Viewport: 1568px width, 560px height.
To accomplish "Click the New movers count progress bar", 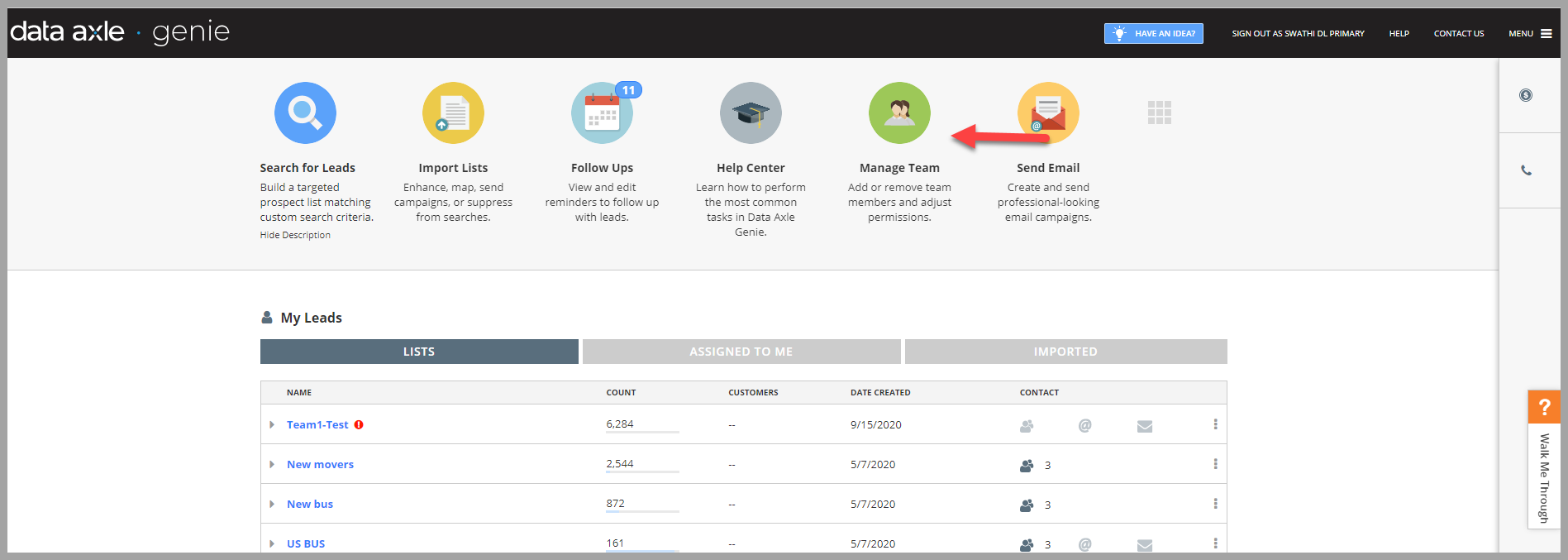I will click(642, 472).
